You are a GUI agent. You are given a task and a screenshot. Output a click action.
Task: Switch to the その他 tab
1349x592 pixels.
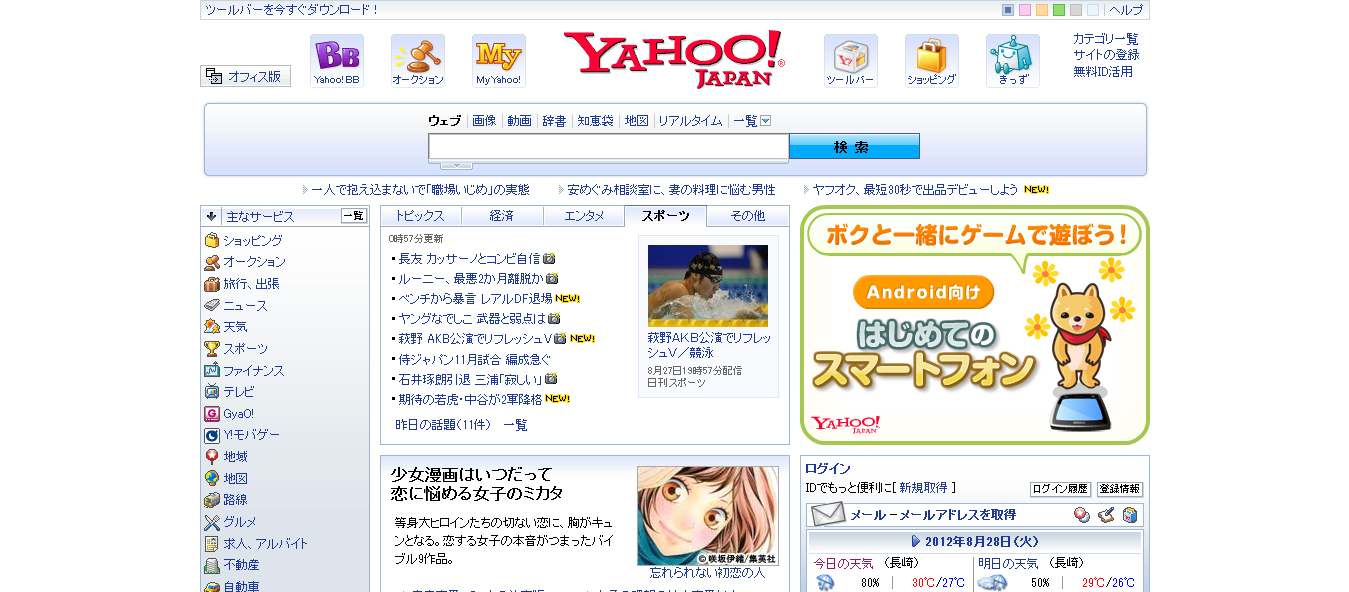748,216
